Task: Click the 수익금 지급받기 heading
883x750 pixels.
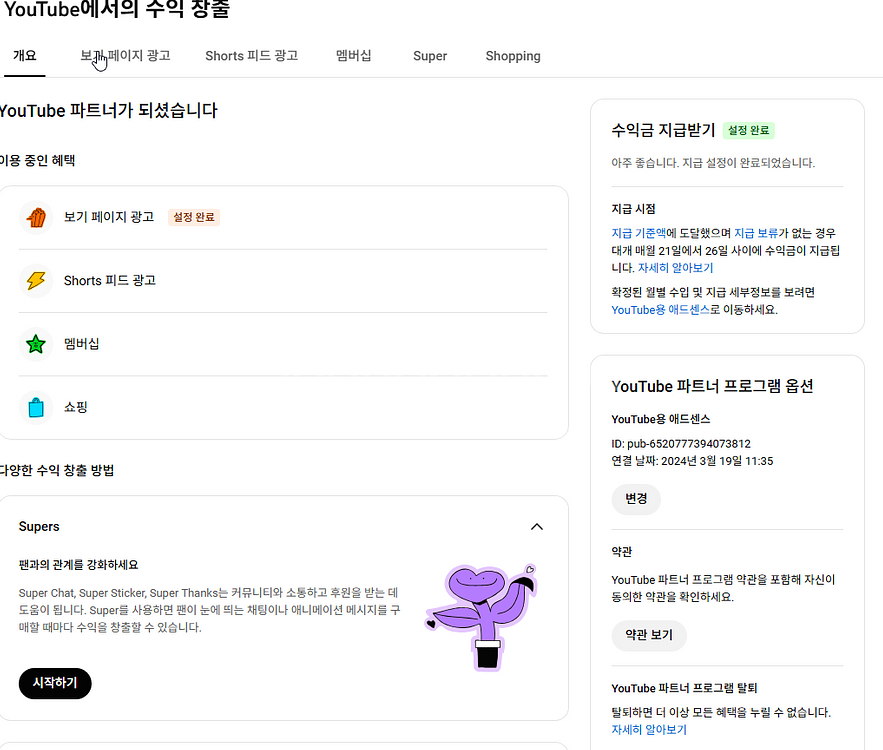Action: pos(663,130)
